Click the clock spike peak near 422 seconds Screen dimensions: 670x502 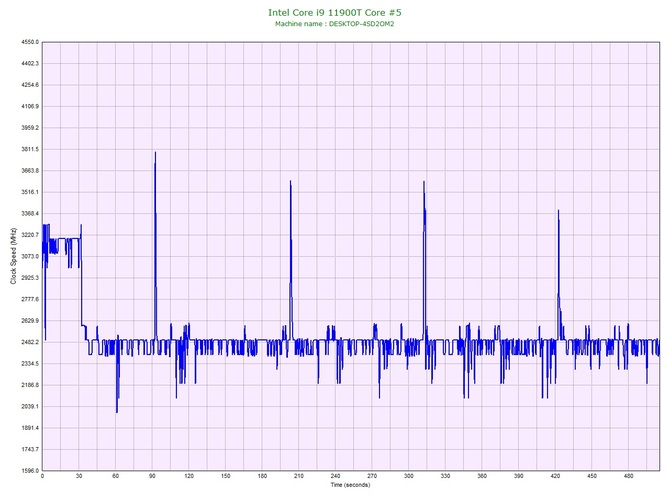coord(558,212)
